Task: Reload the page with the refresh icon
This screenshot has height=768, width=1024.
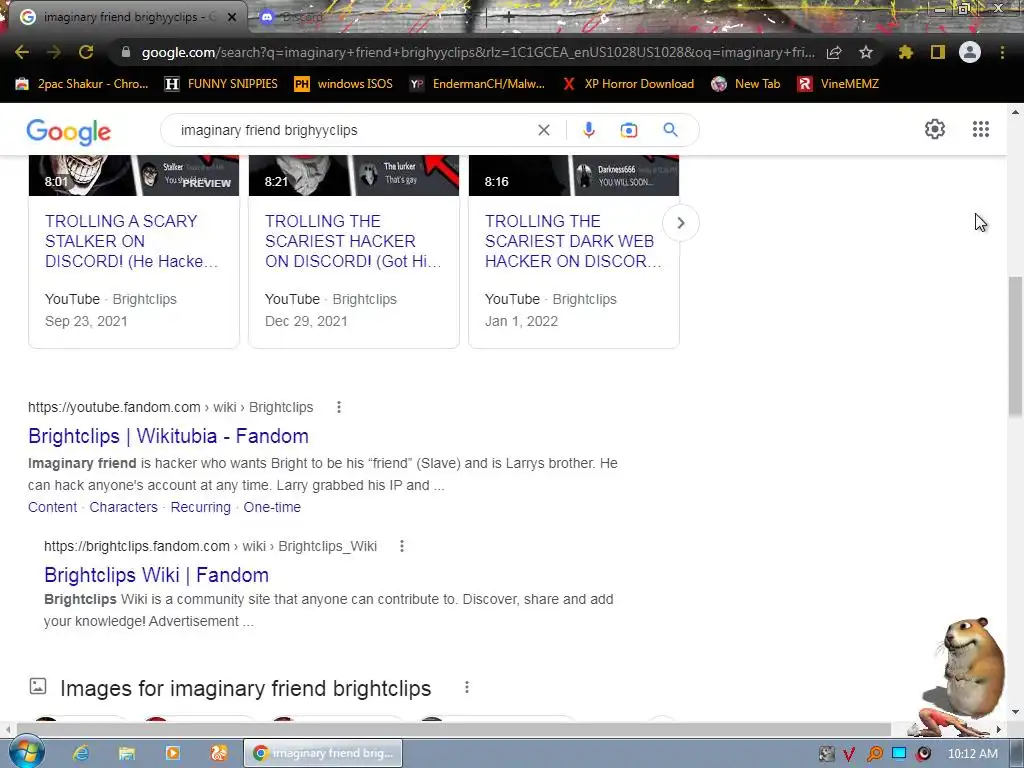Action: (86, 52)
